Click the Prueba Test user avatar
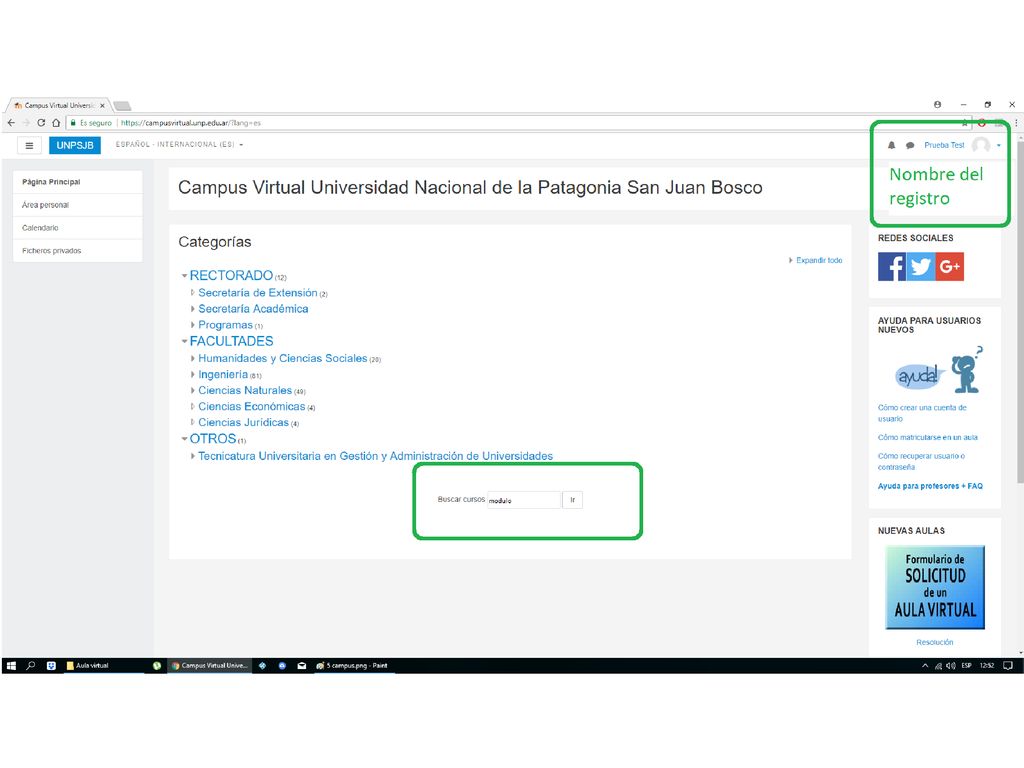The image size is (1024, 768). click(981, 145)
